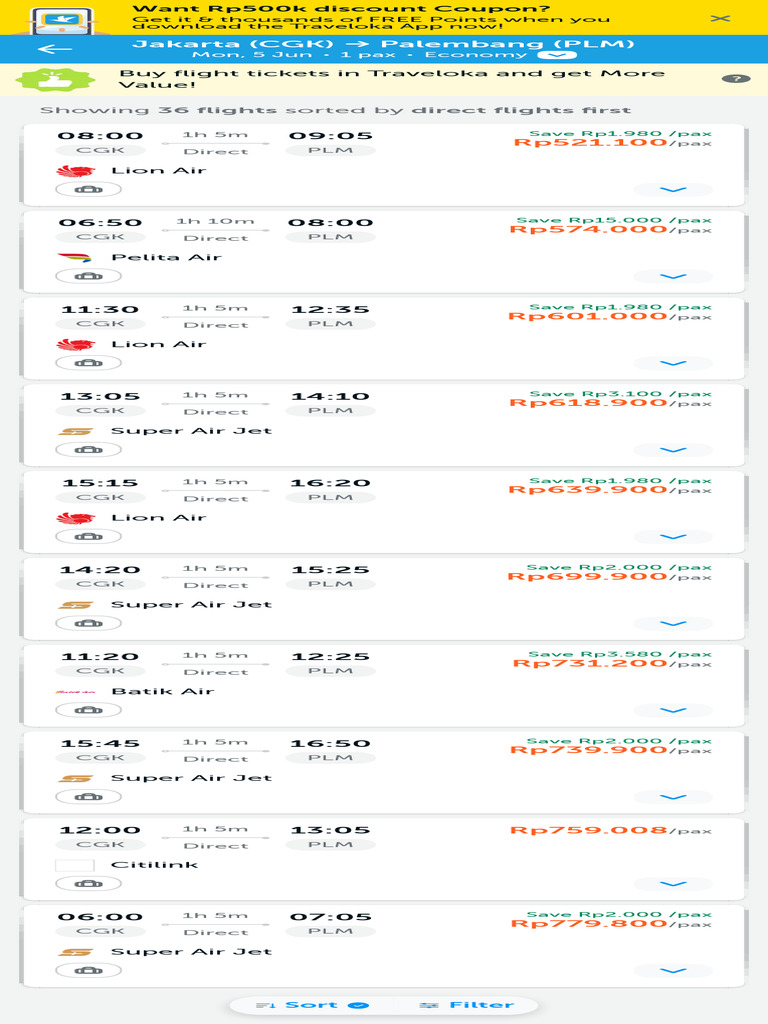
Task: Dismiss the Rp500k discount coupon banner
Action: 720,18
